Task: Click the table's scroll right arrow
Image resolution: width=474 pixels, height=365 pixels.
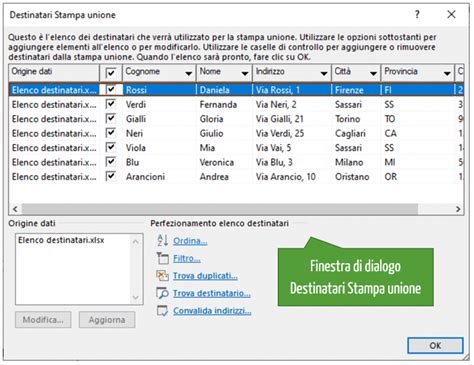Action: coord(458,209)
